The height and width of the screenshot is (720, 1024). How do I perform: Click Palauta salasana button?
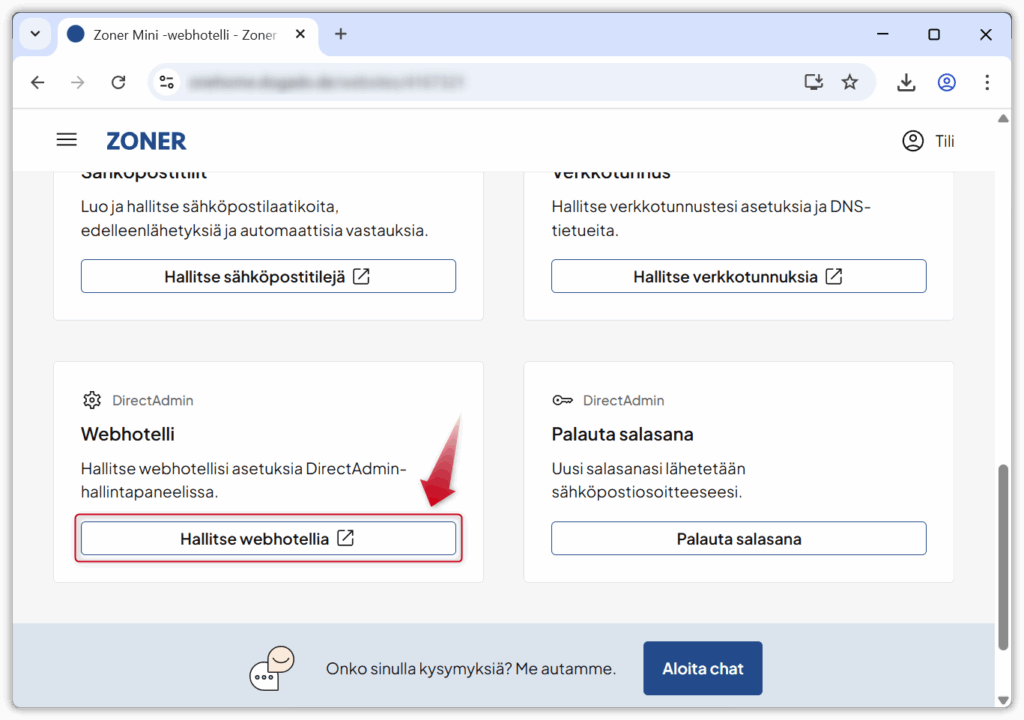click(738, 538)
